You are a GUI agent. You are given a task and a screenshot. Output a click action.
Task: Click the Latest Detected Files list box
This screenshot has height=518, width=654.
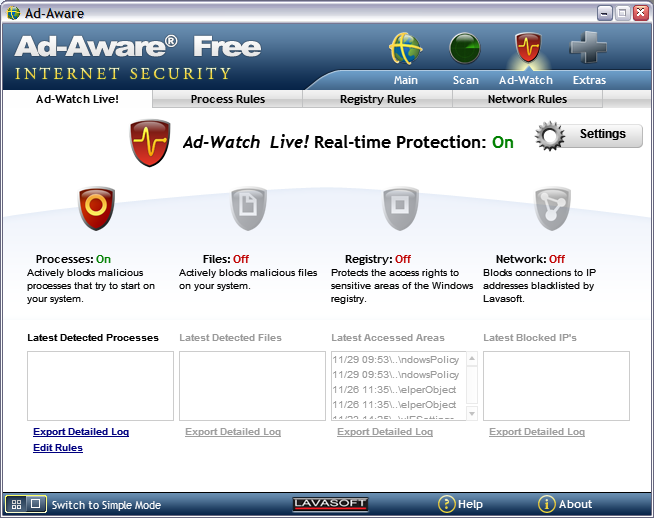pyautogui.click(x=252, y=386)
